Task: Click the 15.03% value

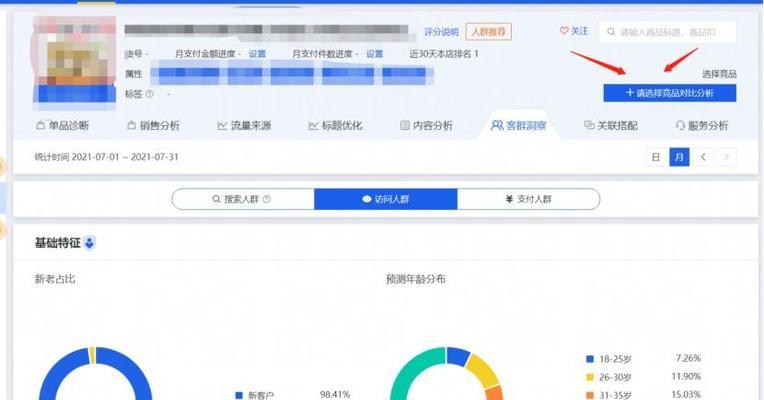Action: tap(686, 395)
